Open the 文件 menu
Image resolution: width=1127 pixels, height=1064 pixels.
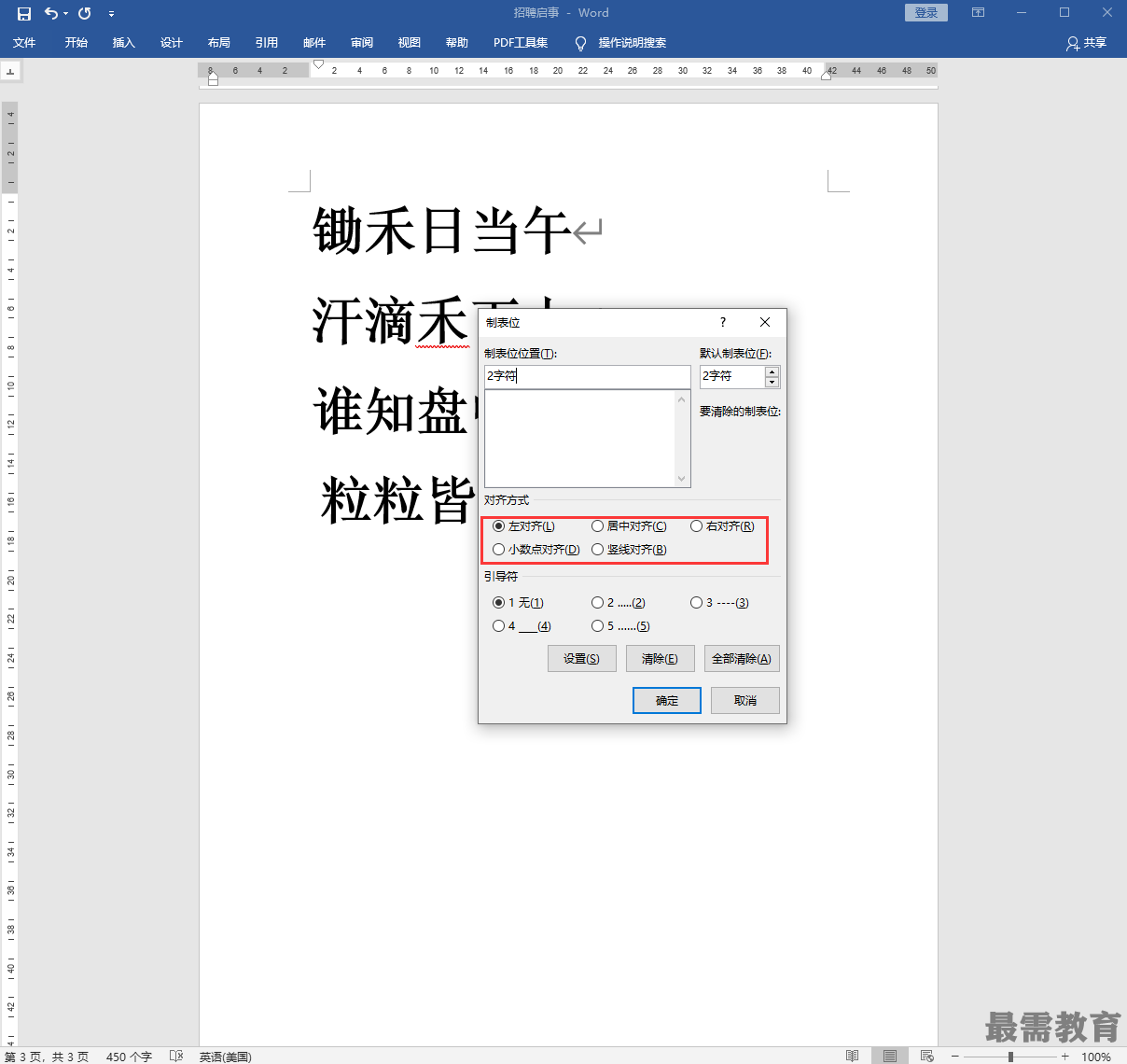(24, 43)
